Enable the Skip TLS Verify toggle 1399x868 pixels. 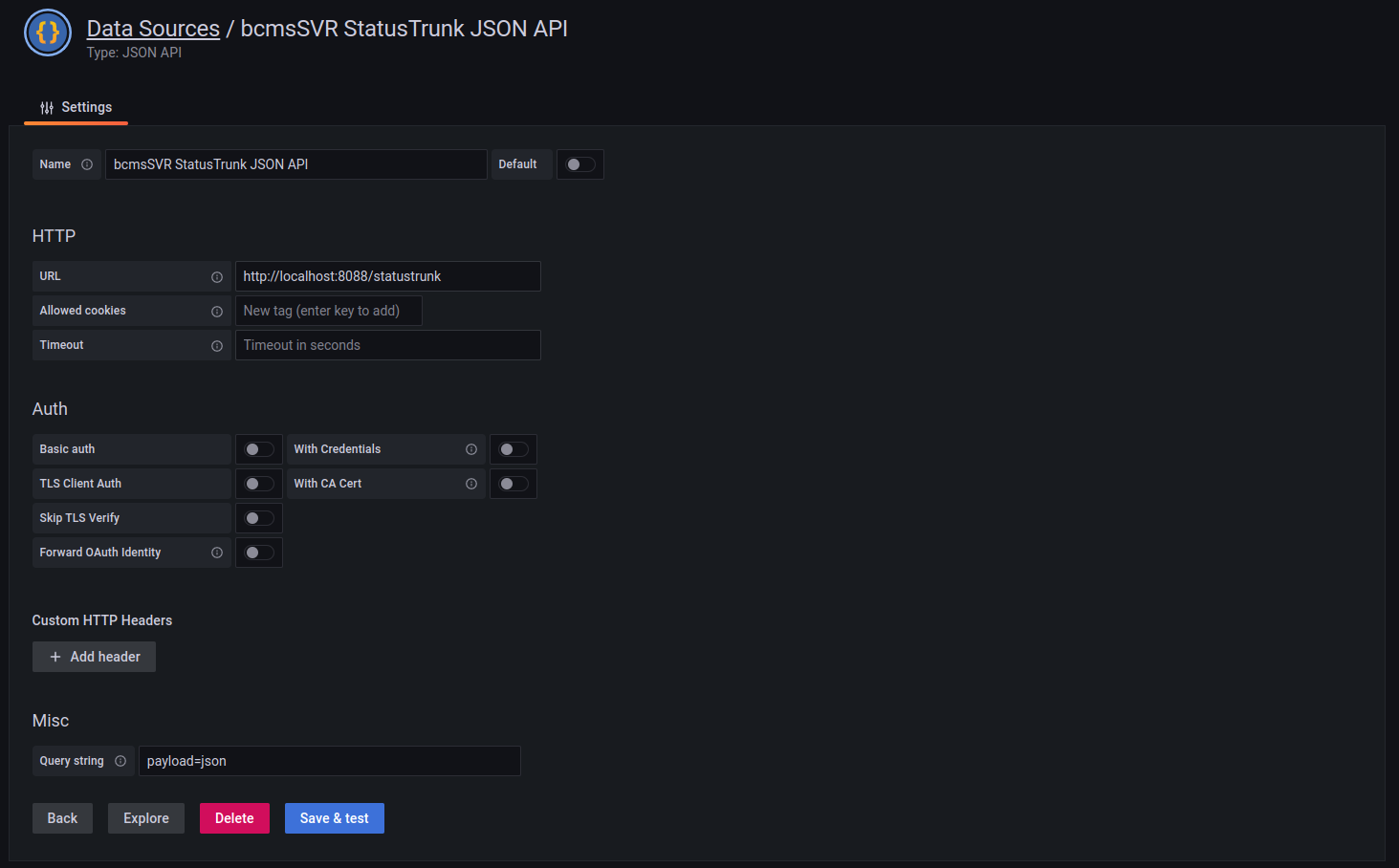tap(259, 518)
